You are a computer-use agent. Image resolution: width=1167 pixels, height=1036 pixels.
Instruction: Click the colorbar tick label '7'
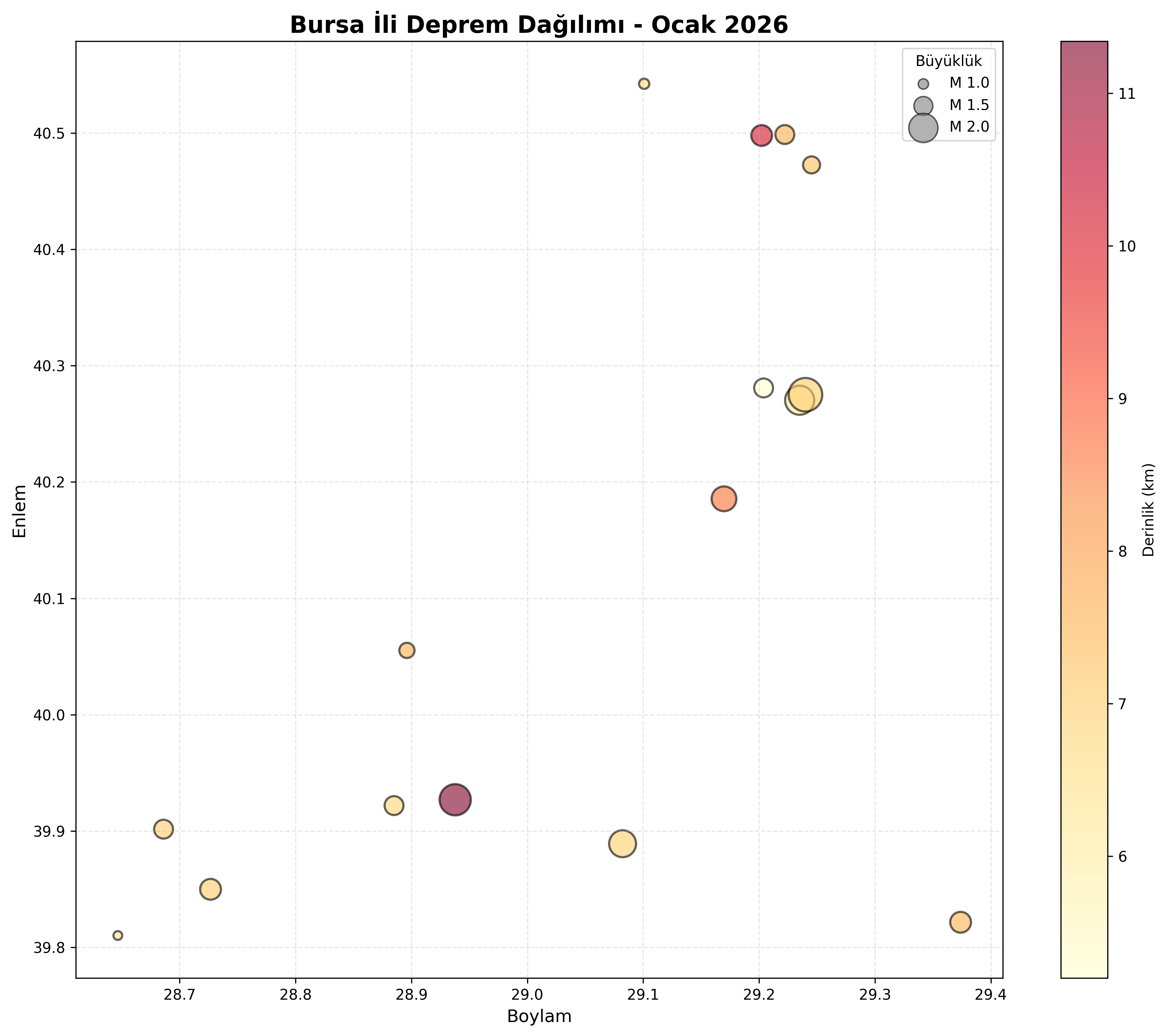coord(1123,704)
